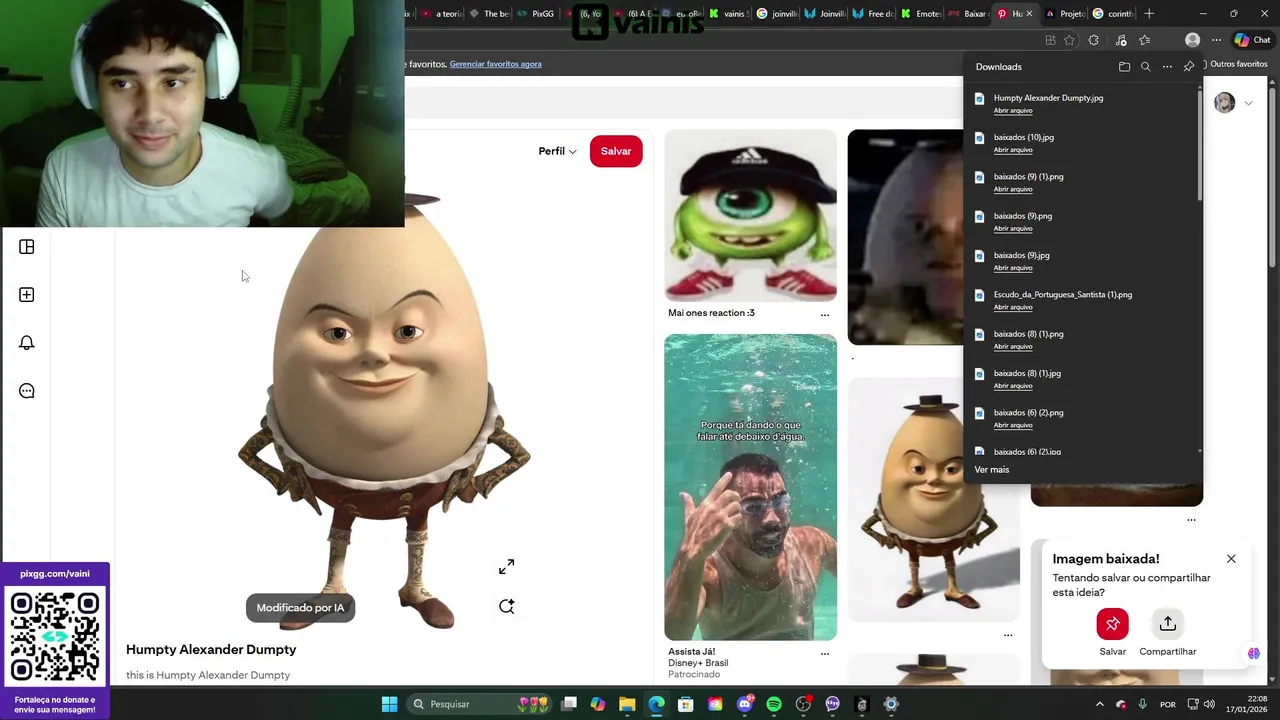Open volume control in system tray
Screen dimensions: 1280x720
(1209, 704)
